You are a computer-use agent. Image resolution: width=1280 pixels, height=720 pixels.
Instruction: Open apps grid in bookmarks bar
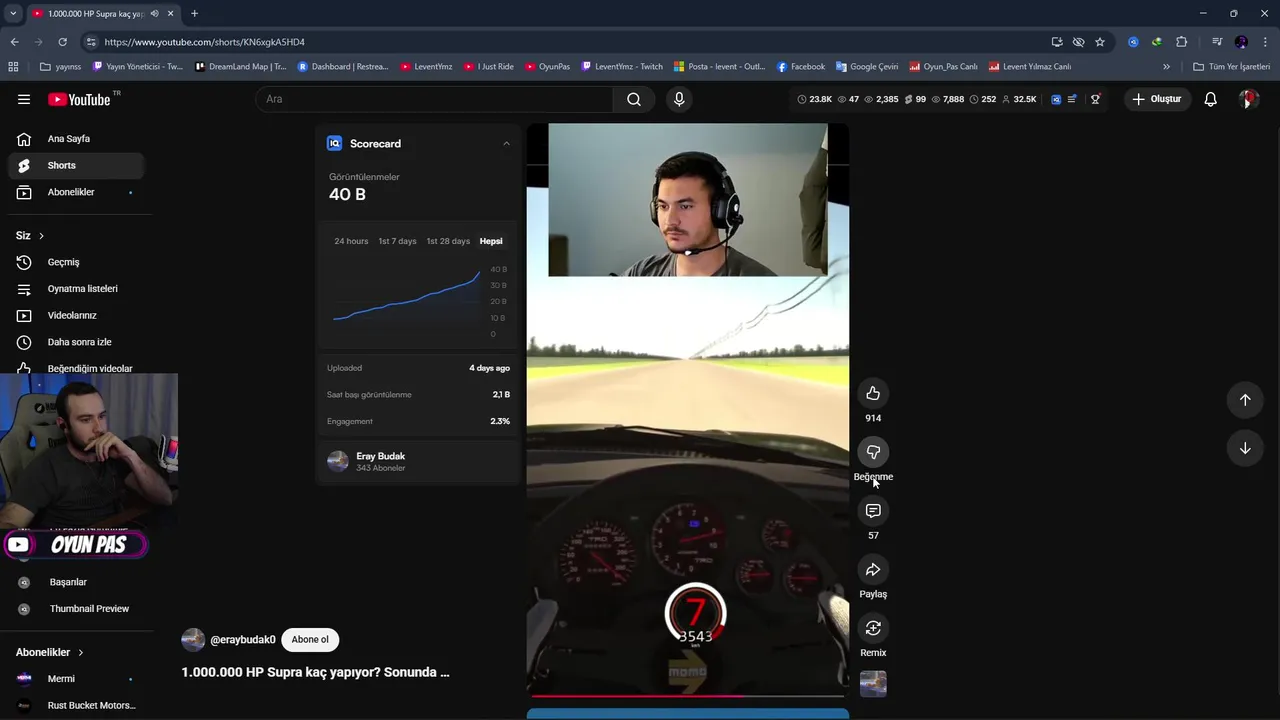point(13,67)
